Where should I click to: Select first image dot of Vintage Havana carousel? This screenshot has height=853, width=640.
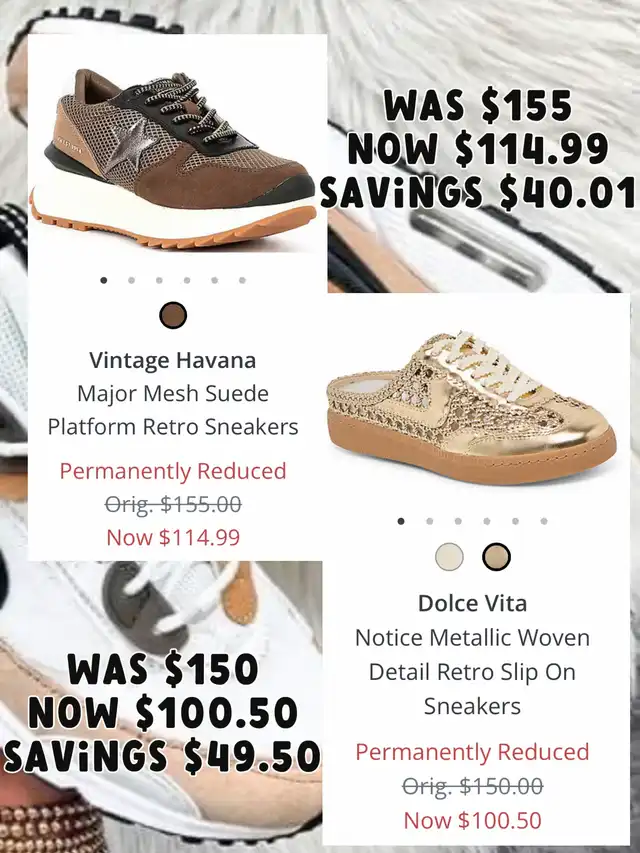(103, 280)
